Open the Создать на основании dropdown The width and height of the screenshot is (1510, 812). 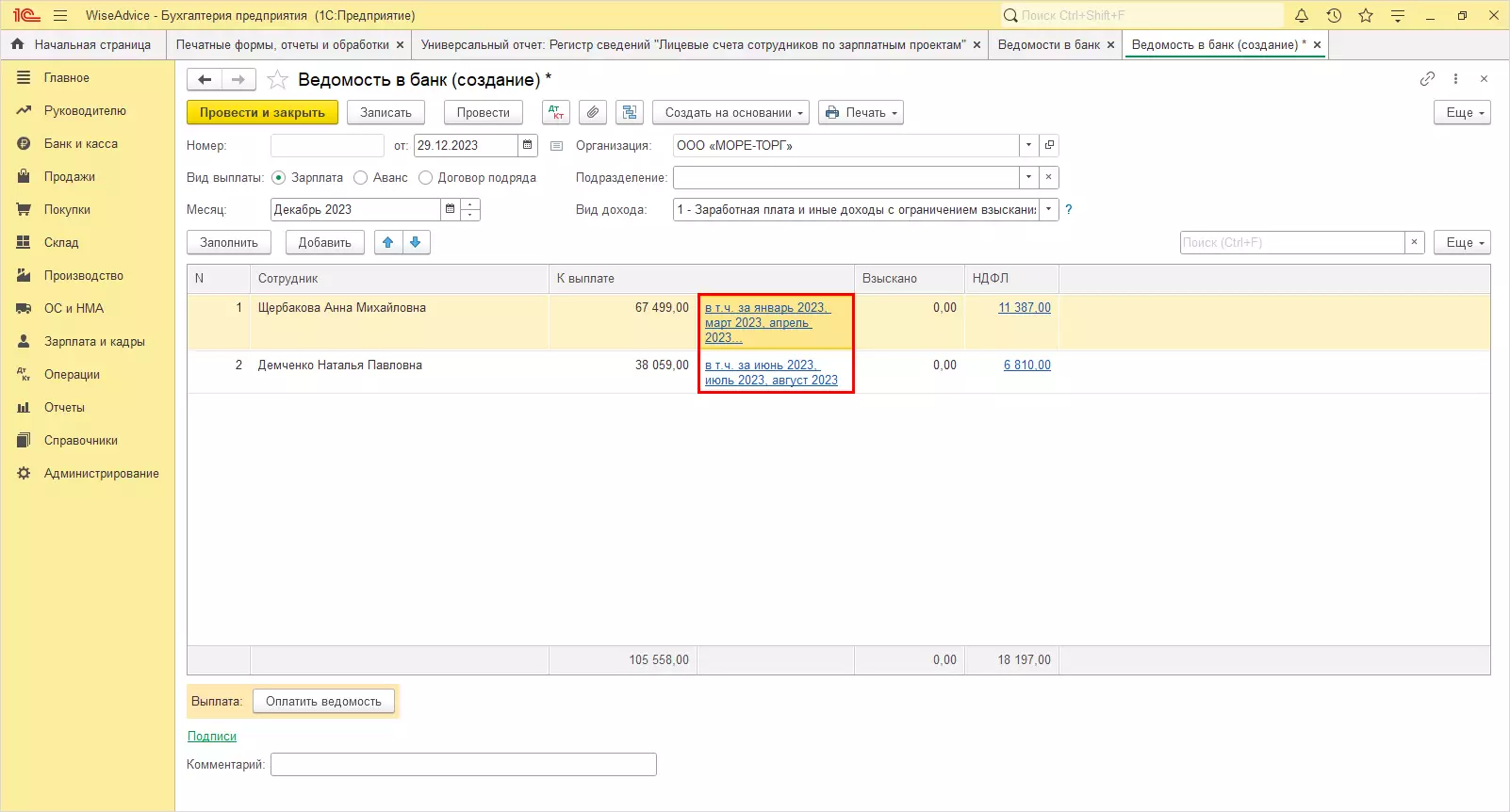click(x=730, y=113)
